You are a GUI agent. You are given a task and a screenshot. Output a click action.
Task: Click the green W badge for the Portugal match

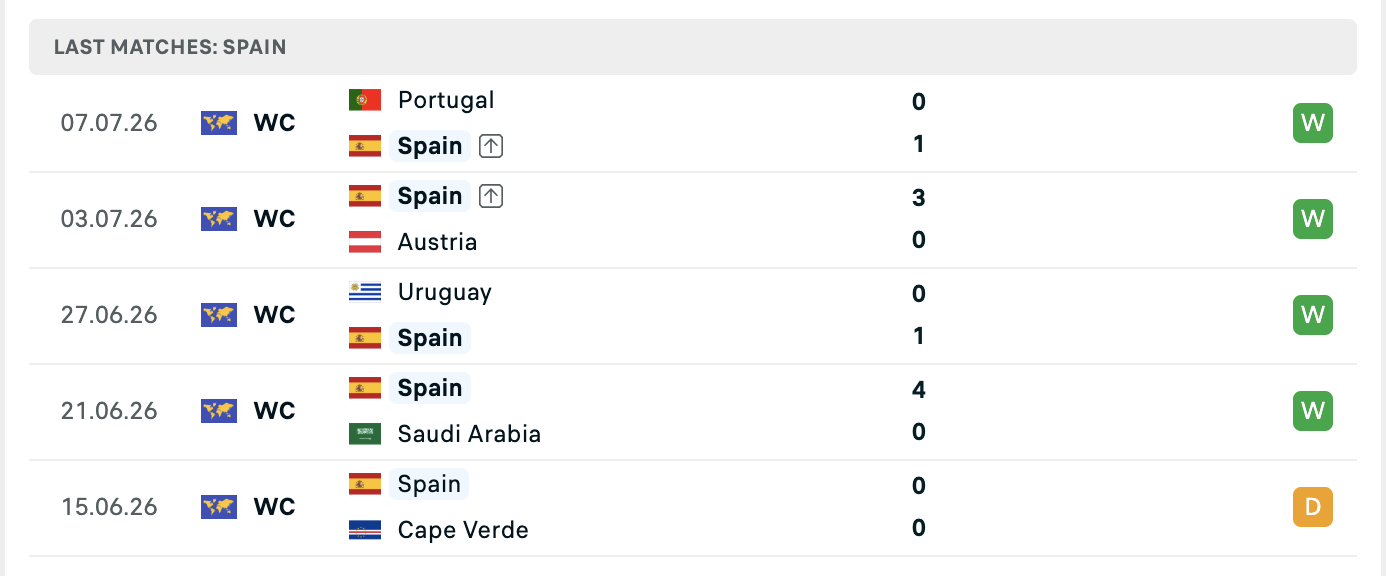click(x=1313, y=123)
